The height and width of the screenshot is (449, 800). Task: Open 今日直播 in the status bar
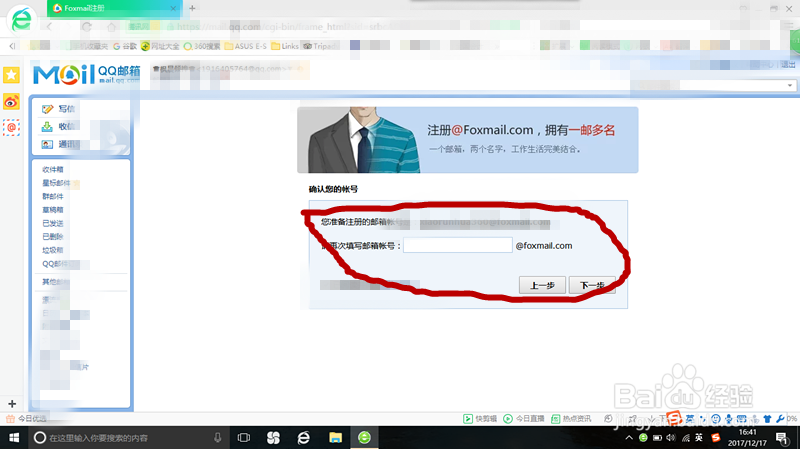pos(524,418)
